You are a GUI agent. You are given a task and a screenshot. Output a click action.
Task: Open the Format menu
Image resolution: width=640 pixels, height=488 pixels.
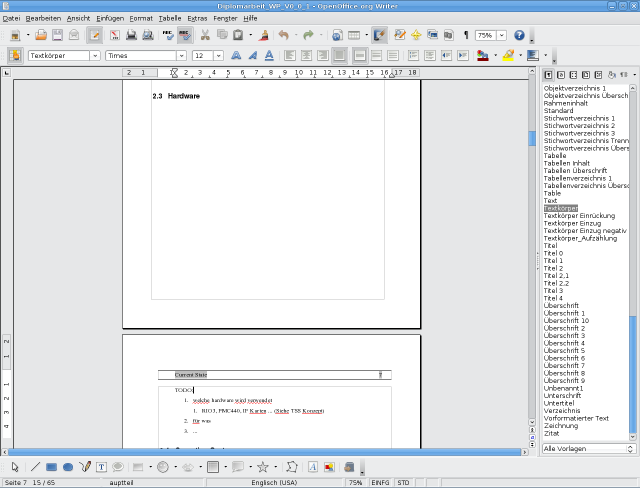pyautogui.click(x=141, y=18)
